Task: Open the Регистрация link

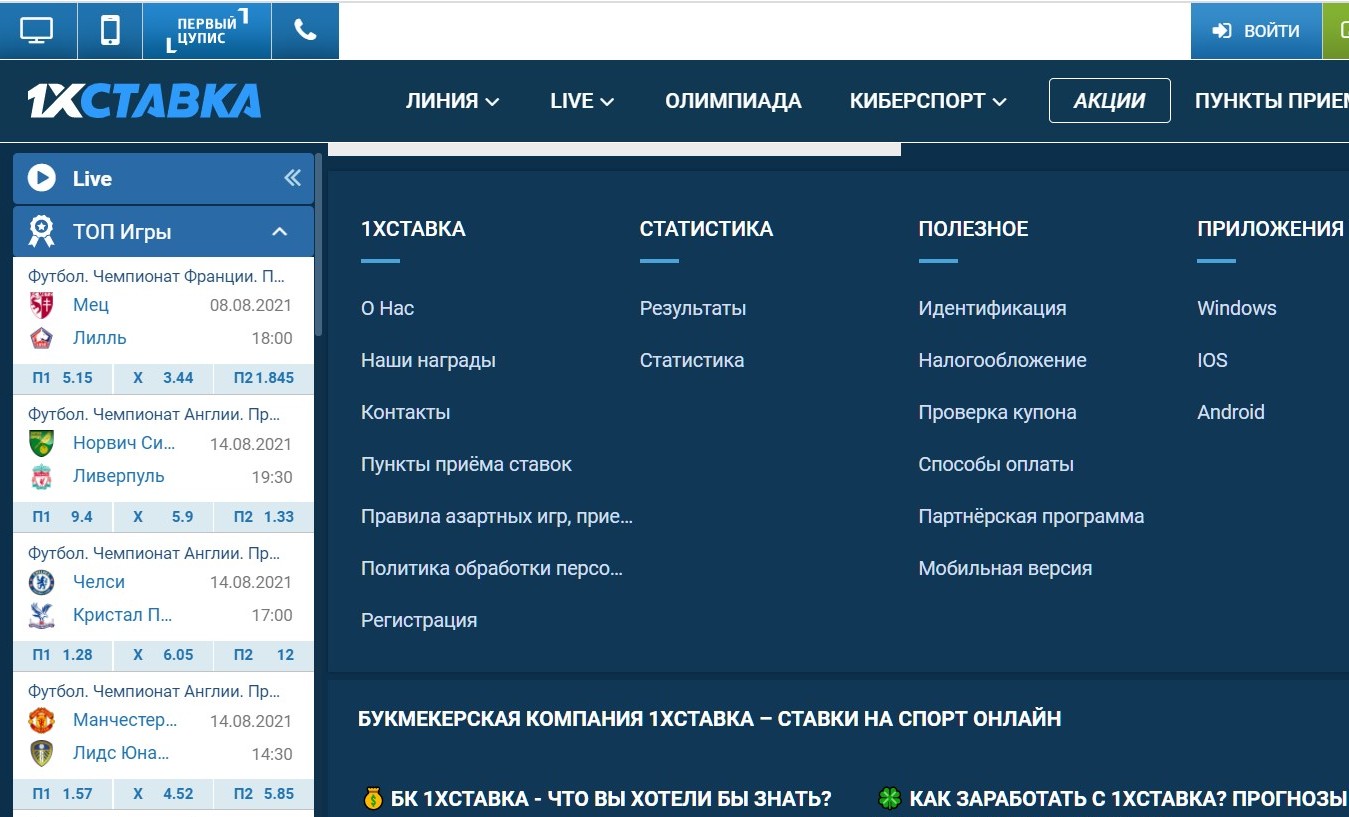Action: coord(419,620)
